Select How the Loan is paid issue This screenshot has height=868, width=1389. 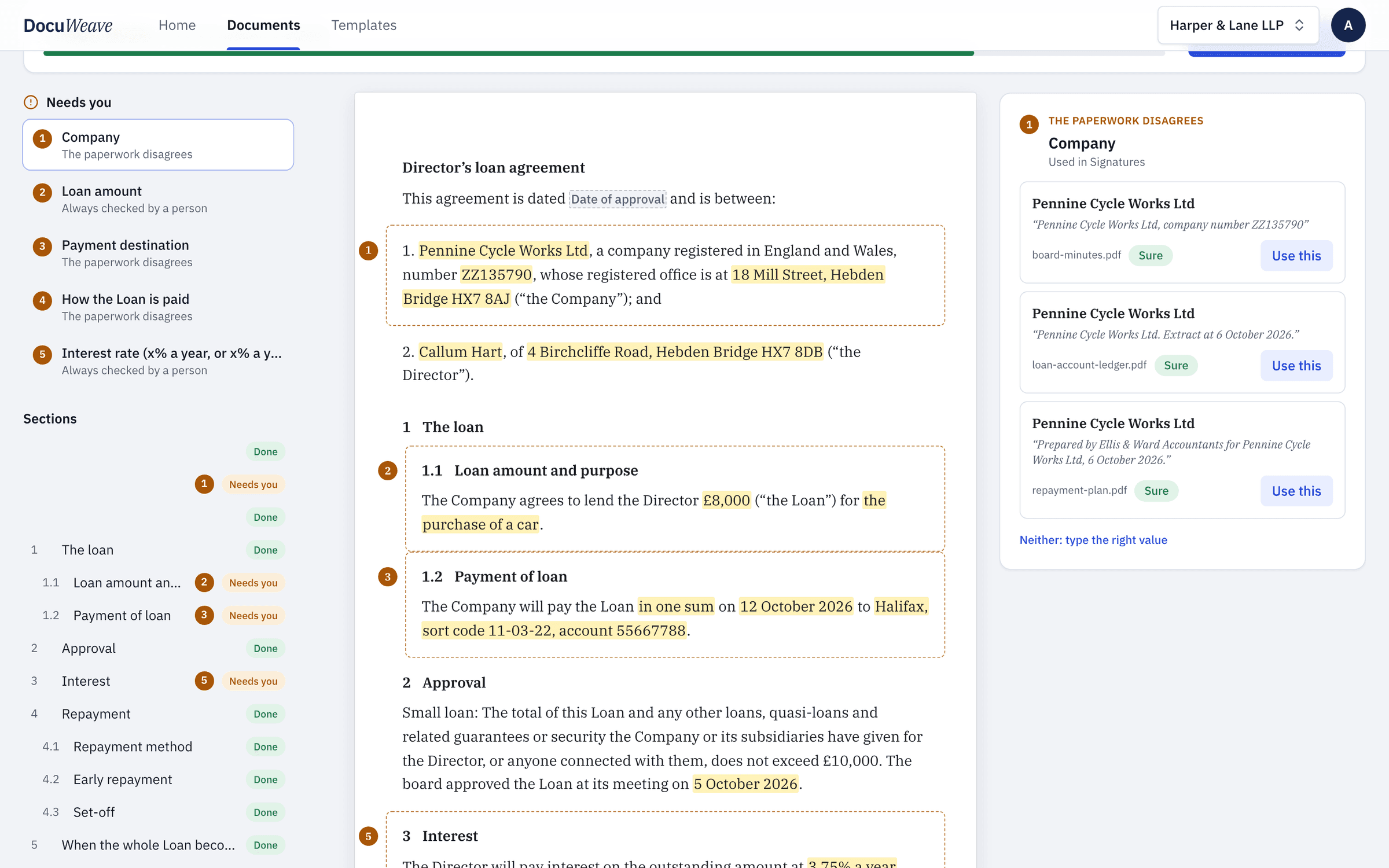[x=158, y=307]
